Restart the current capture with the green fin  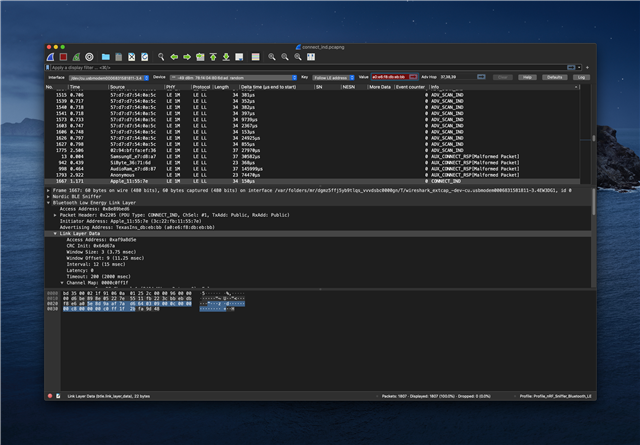[76, 57]
